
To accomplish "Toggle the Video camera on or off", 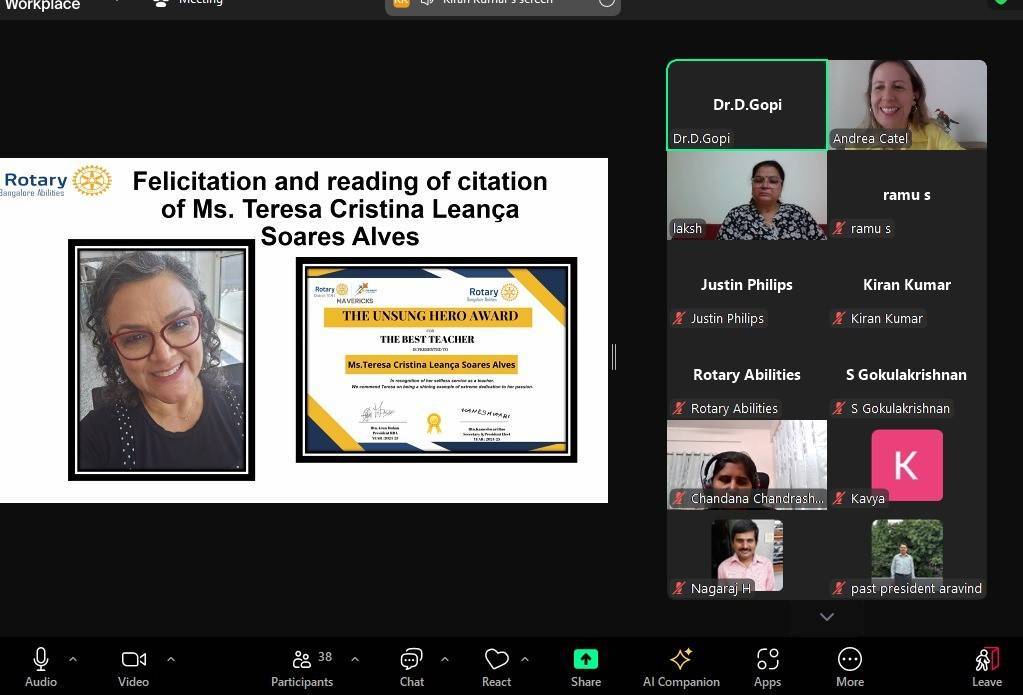I will pos(133,660).
